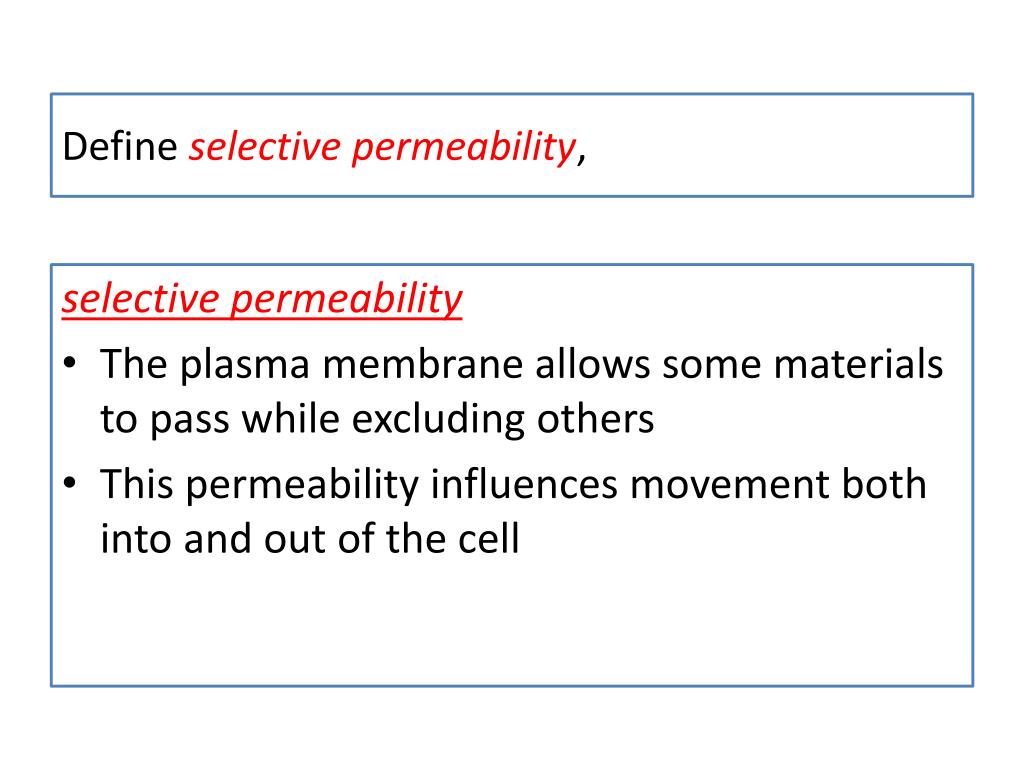Click the underlined "selective permeability" heading
1024x768 pixels.
pyautogui.click(x=262, y=300)
